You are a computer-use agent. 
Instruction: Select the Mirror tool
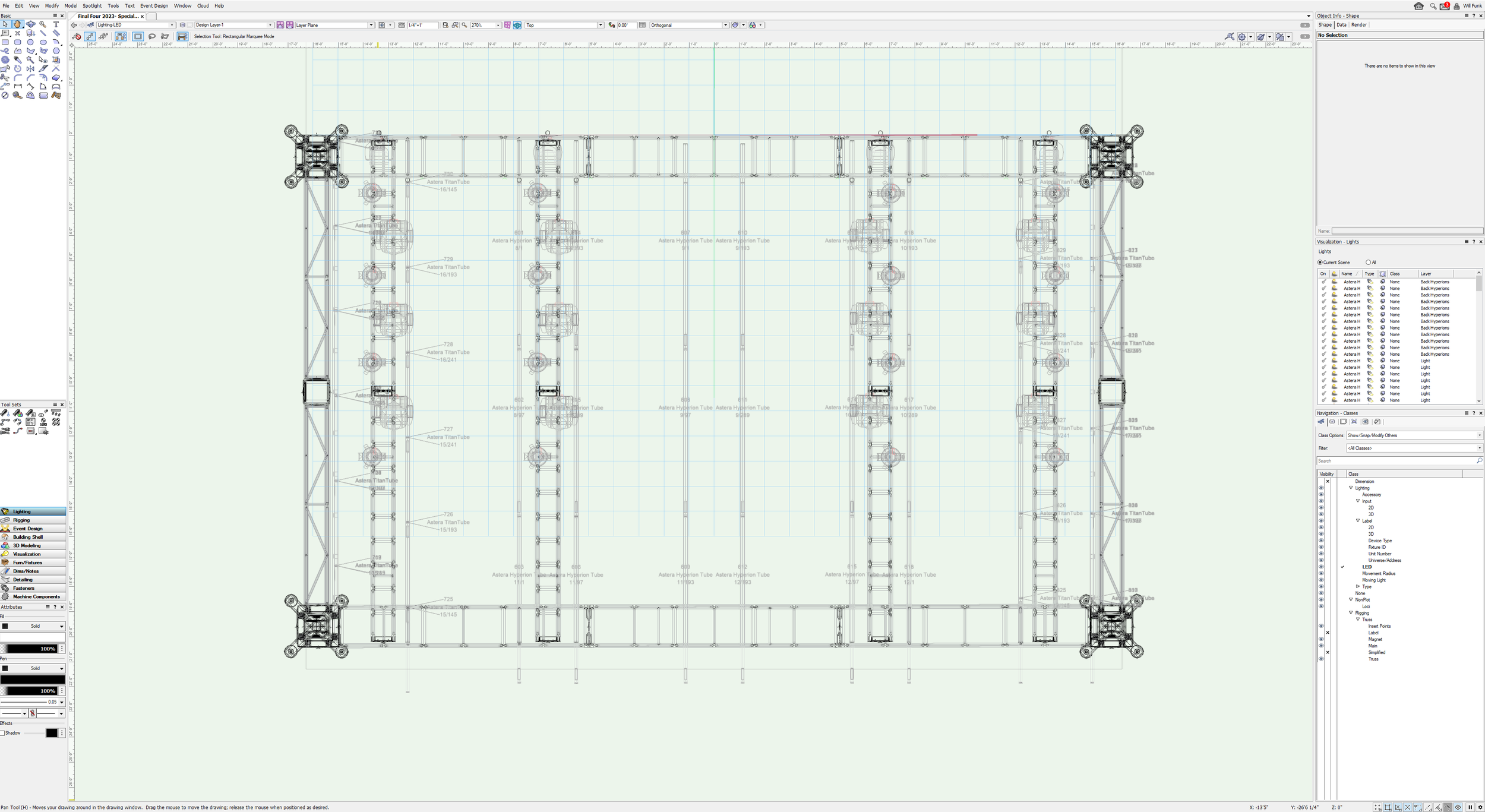coord(30,69)
